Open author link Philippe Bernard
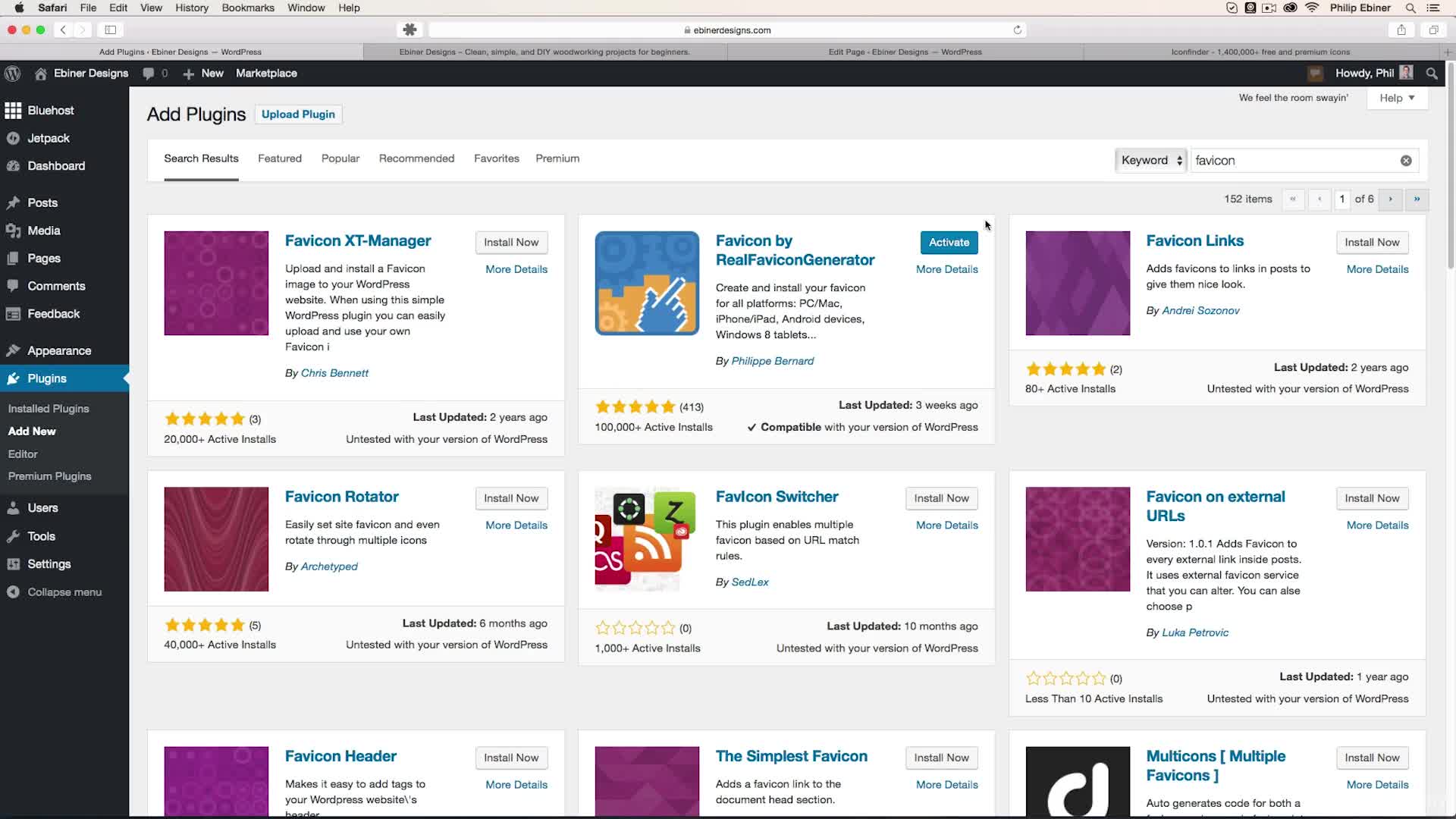1456x819 pixels. pos(772,362)
